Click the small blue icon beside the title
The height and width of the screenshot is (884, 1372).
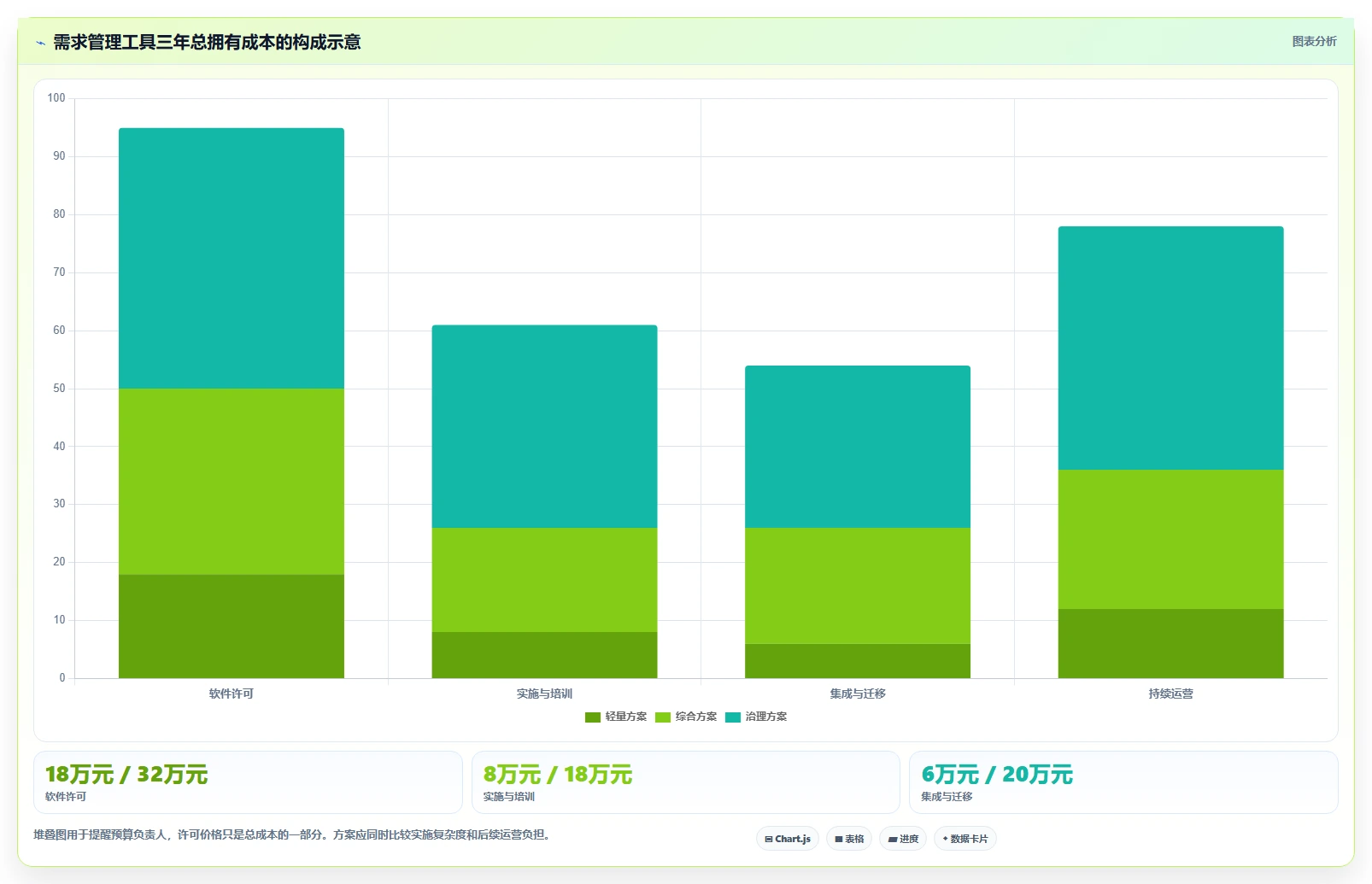pyautogui.click(x=41, y=43)
